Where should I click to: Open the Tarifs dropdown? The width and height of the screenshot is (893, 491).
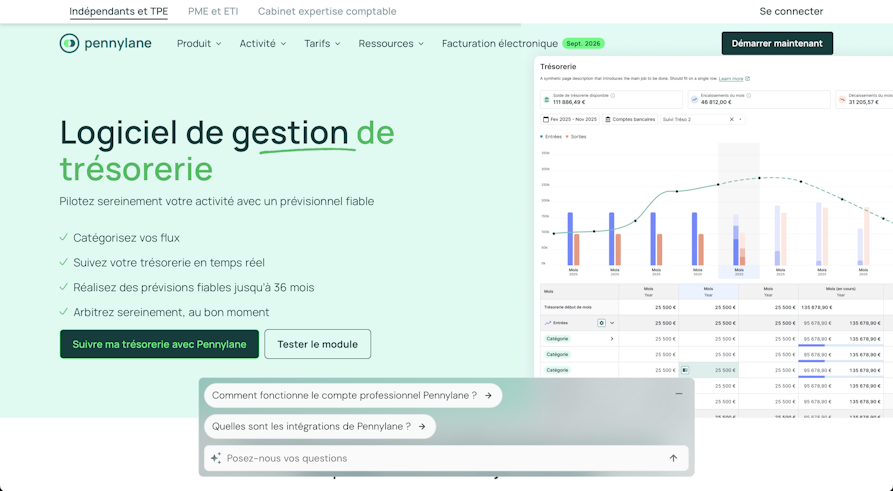coord(322,43)
